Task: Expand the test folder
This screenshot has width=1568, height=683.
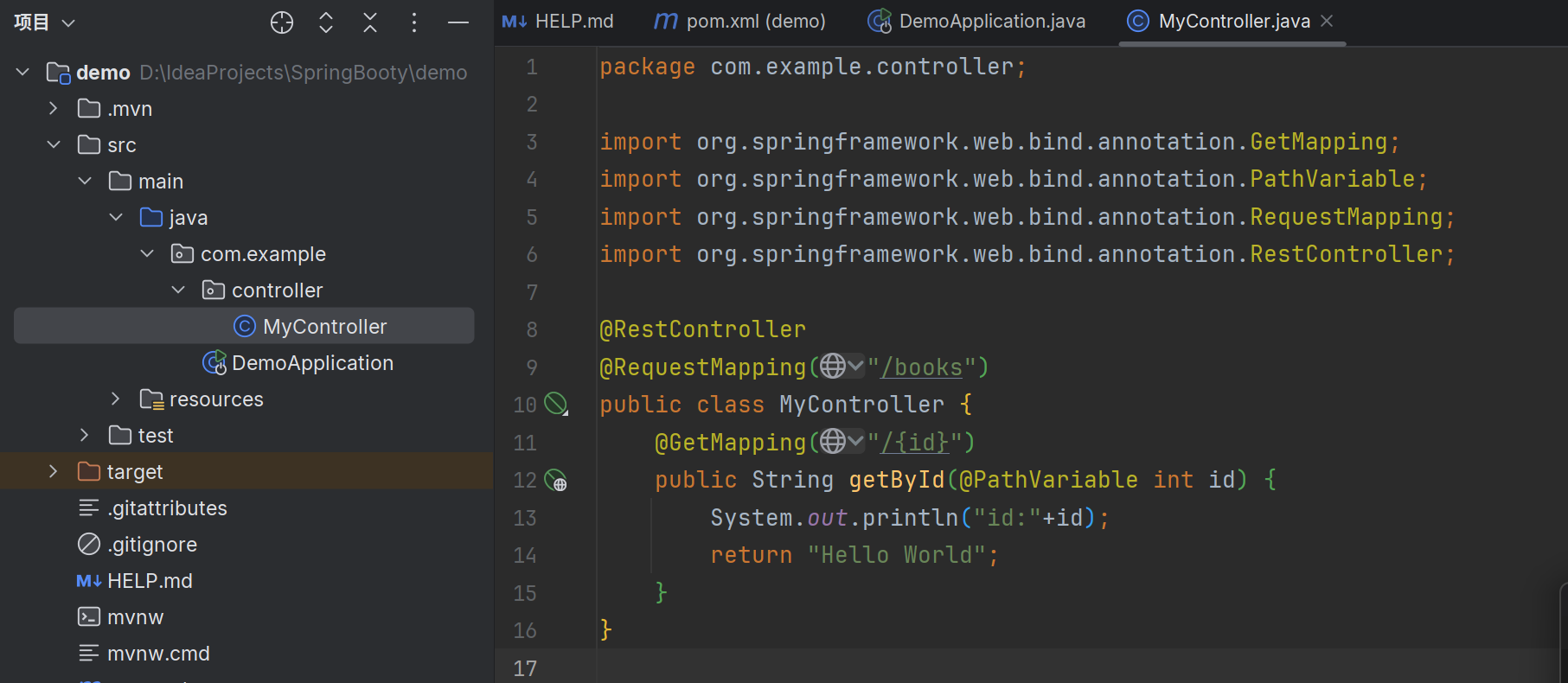Action: coord(85,435)
